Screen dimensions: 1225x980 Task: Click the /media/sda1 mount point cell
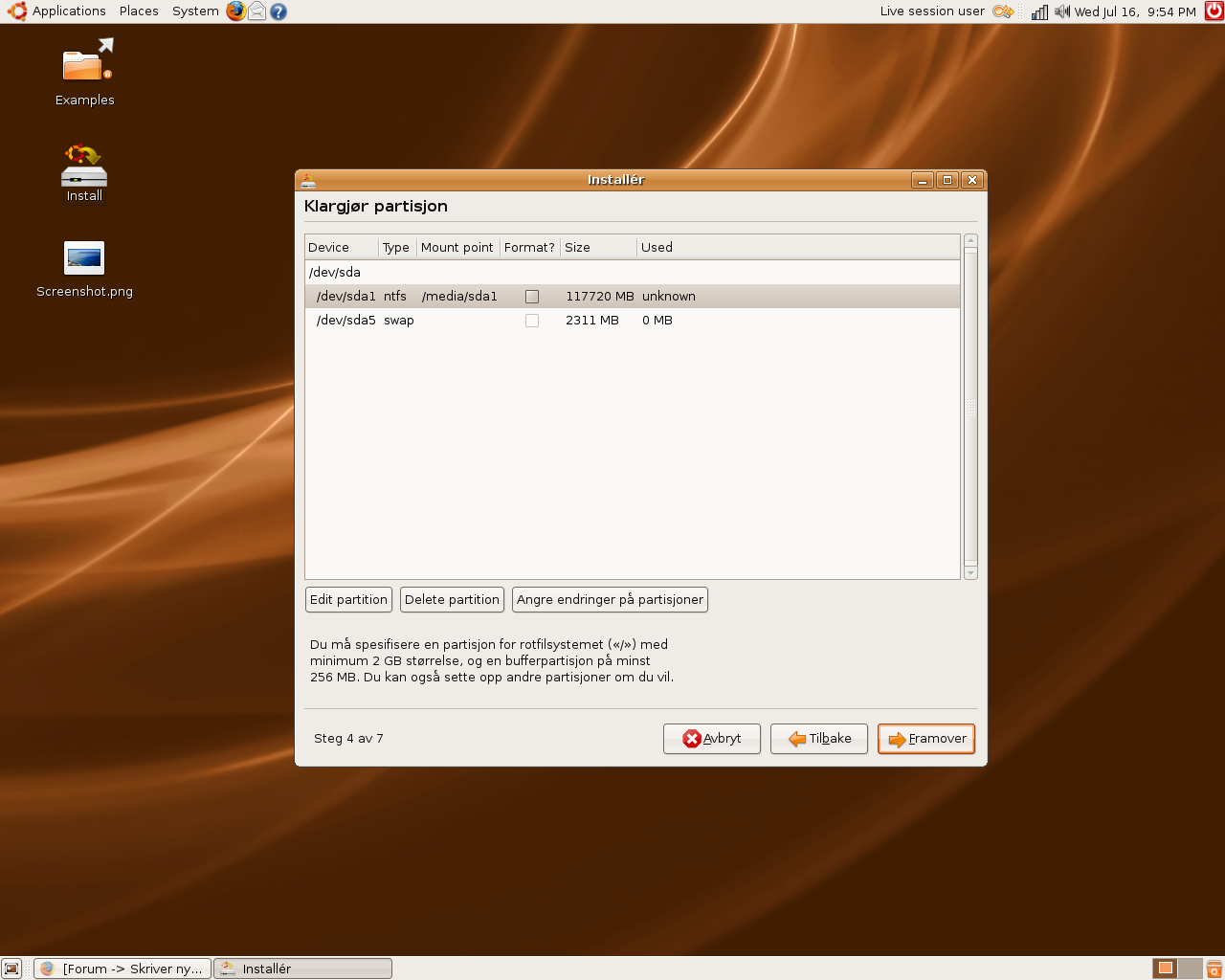tap(459, 297)
